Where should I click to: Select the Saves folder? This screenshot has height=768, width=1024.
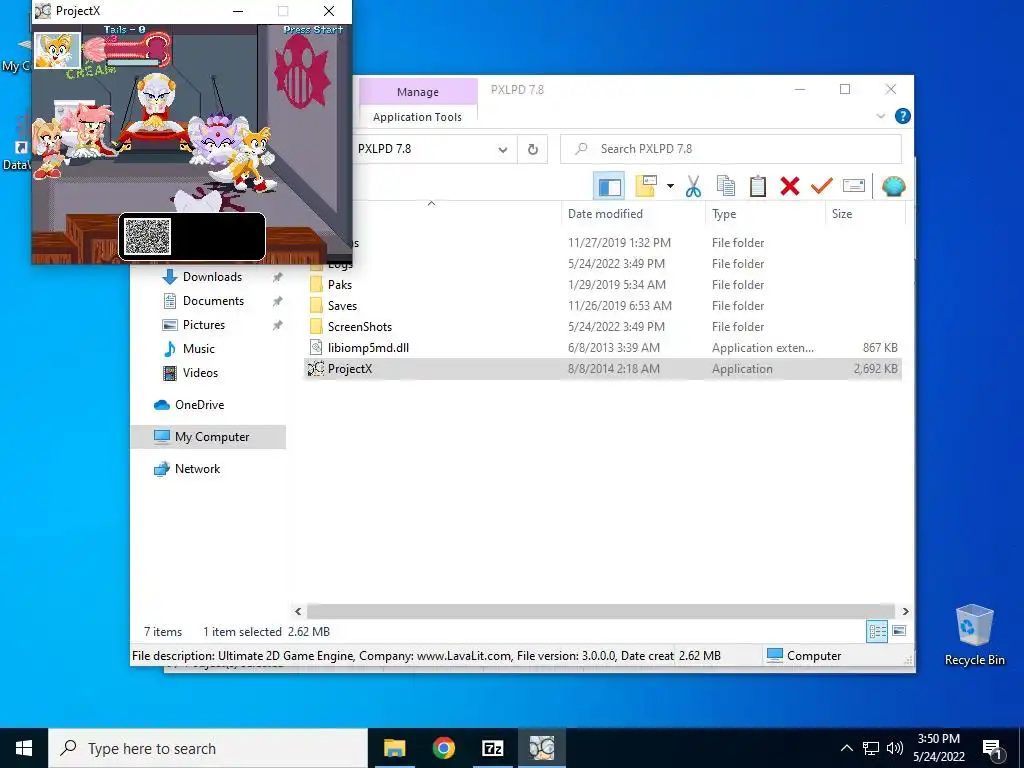pyautogui.click(x=342, y=306)
